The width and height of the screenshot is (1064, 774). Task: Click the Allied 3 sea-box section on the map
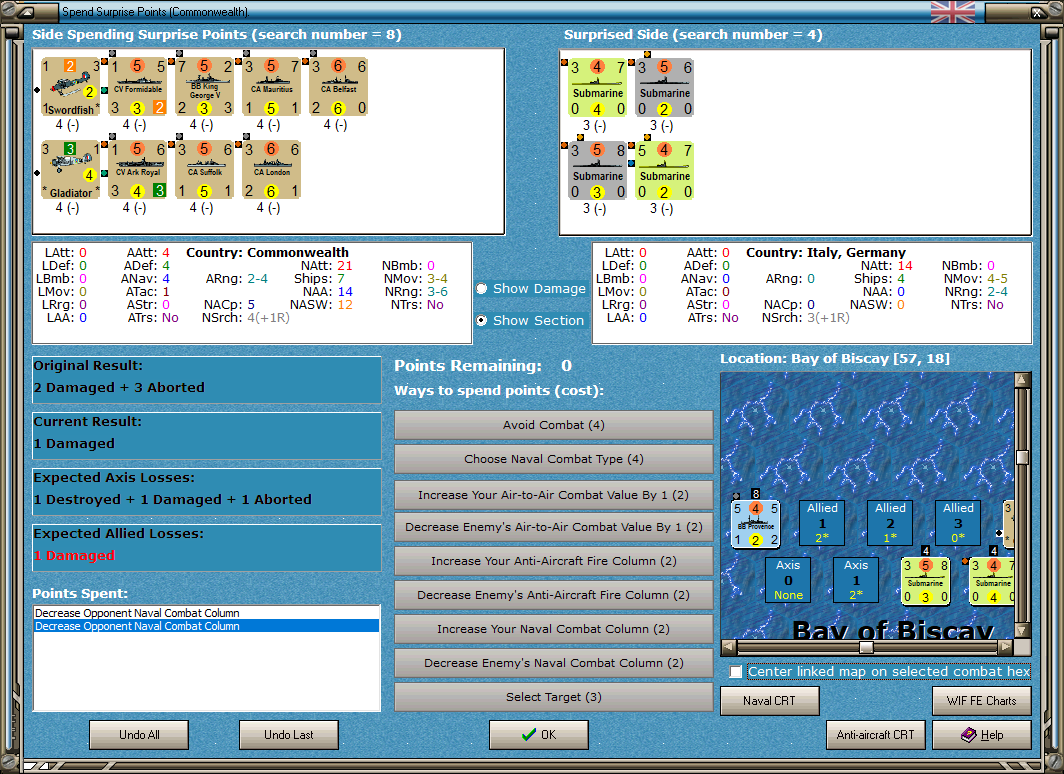(x=958, y=523)
